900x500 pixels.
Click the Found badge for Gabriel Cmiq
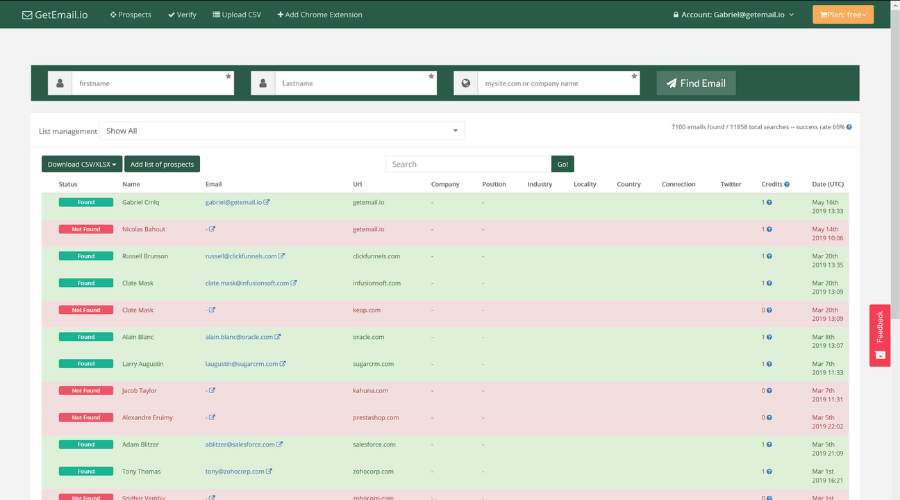tap(86, 202)
